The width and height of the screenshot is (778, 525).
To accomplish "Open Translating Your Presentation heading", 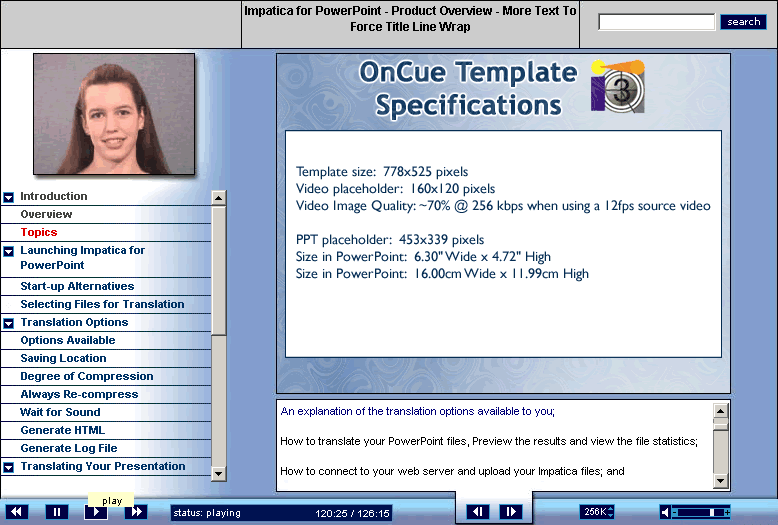I will [x=103, y=466].
